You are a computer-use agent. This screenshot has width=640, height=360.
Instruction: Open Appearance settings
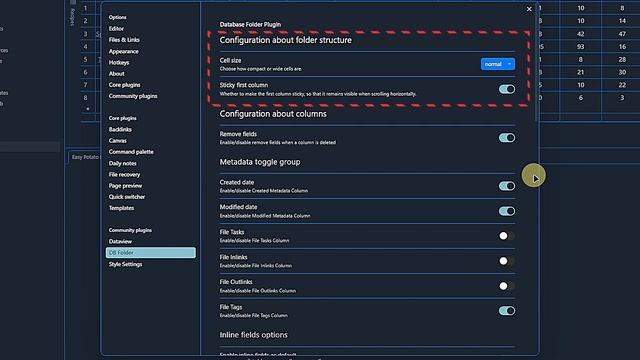(x=123, y=51)
